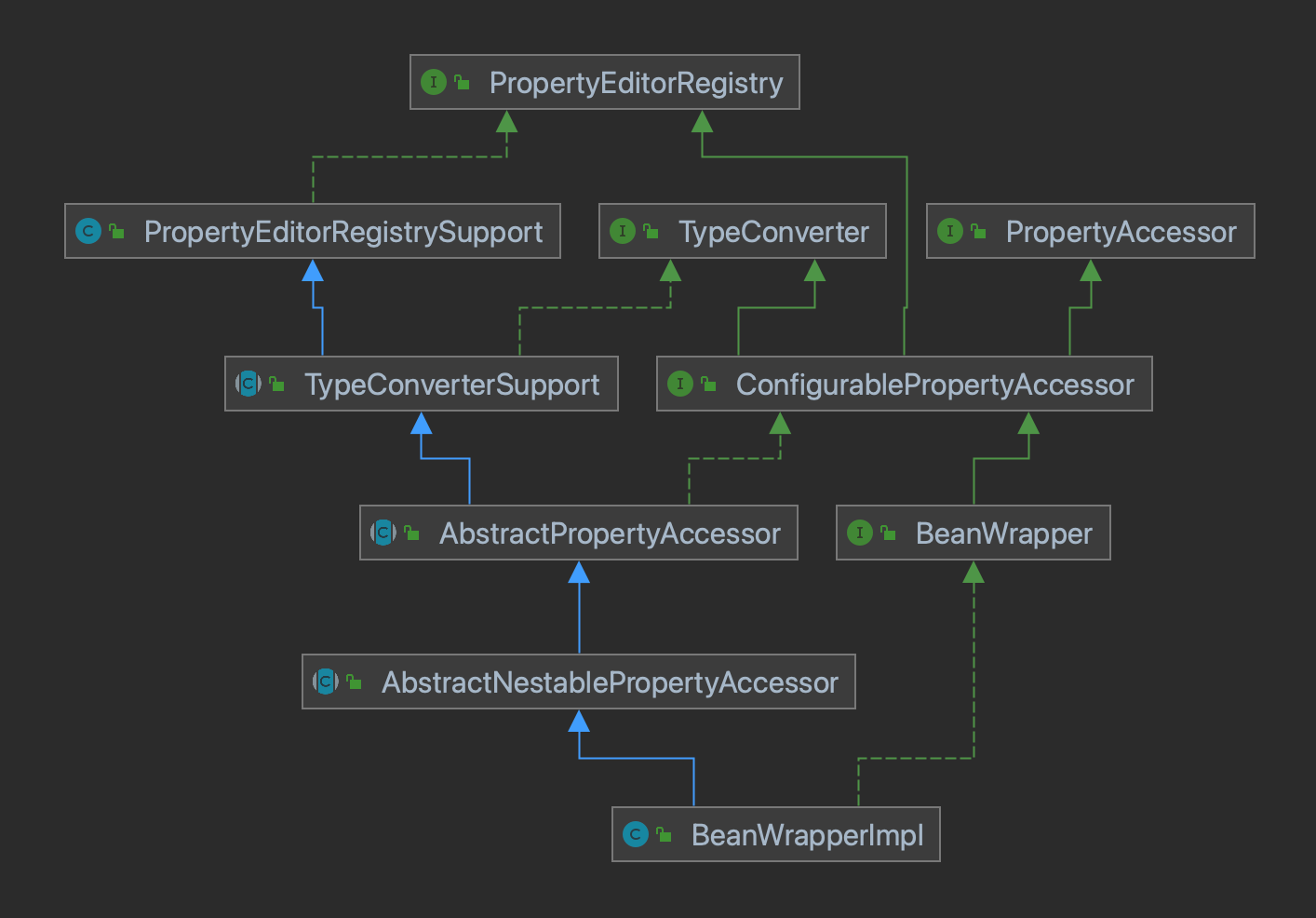
Task: Click the public lock icon on TypeConverterSupport
Action: pyautogui.click(x=276, y=385)
